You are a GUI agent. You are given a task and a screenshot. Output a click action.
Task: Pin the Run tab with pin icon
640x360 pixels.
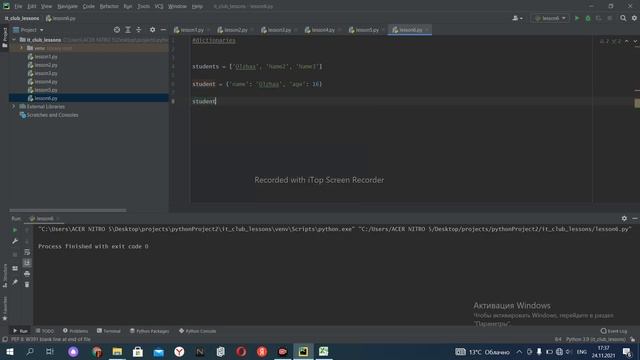15,282
